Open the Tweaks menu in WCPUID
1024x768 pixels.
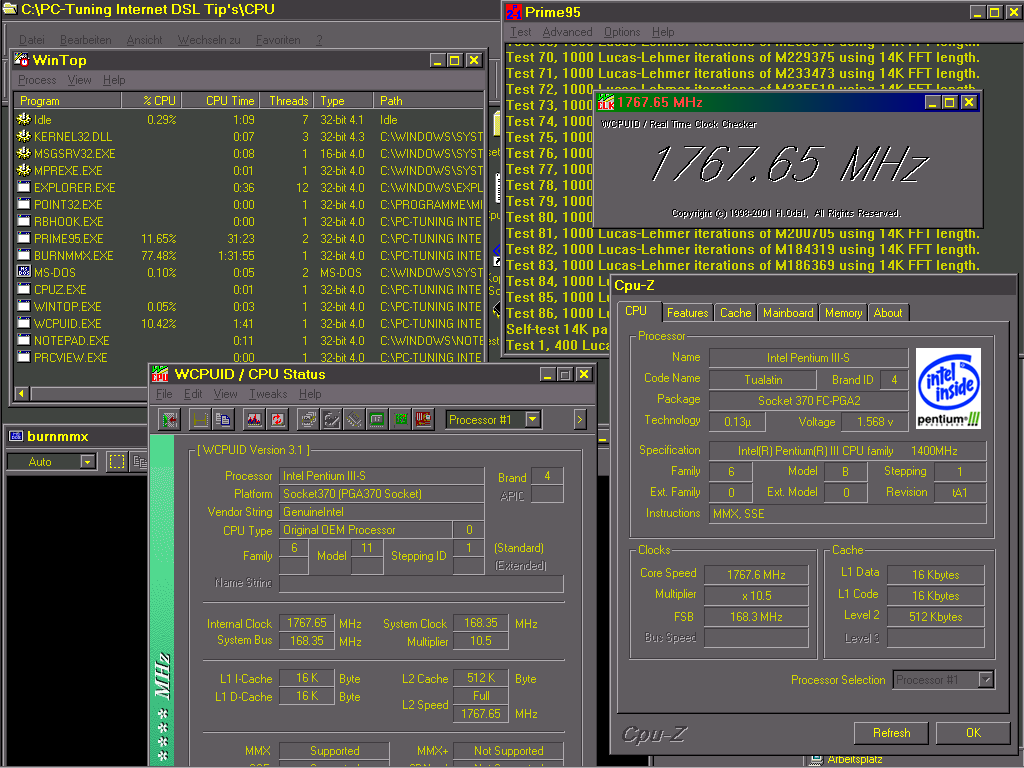(x=268, y=394)
